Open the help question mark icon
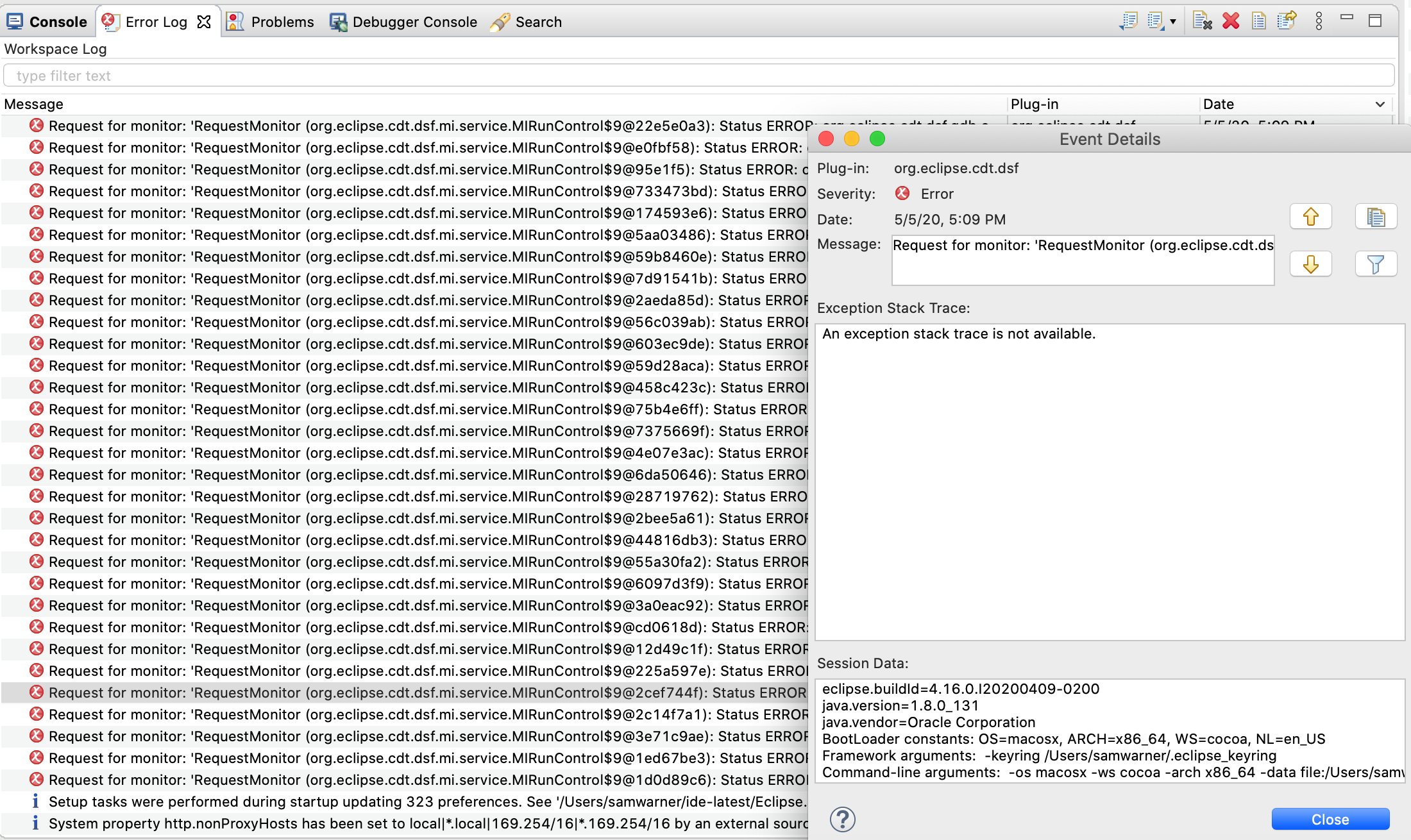The image size is (1411, 840). pos(842,819)
